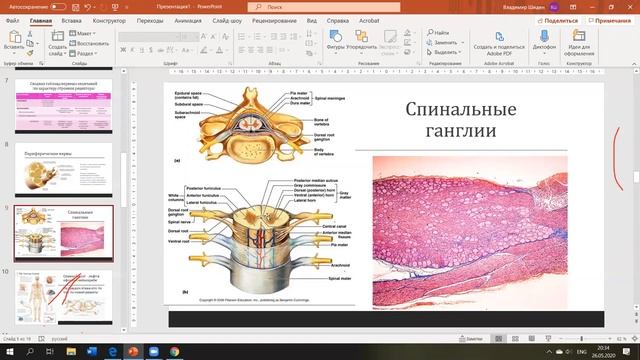Switch to slide sorter view icon

click(x=515, y=339)
